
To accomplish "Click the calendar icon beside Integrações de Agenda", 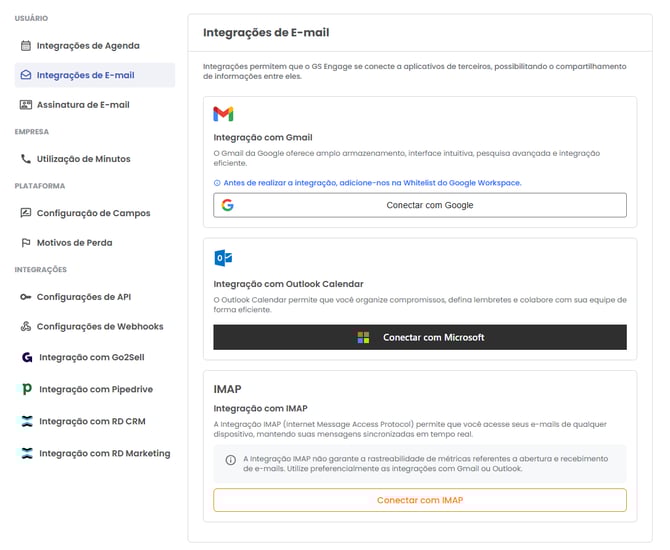I will point(26,46).
